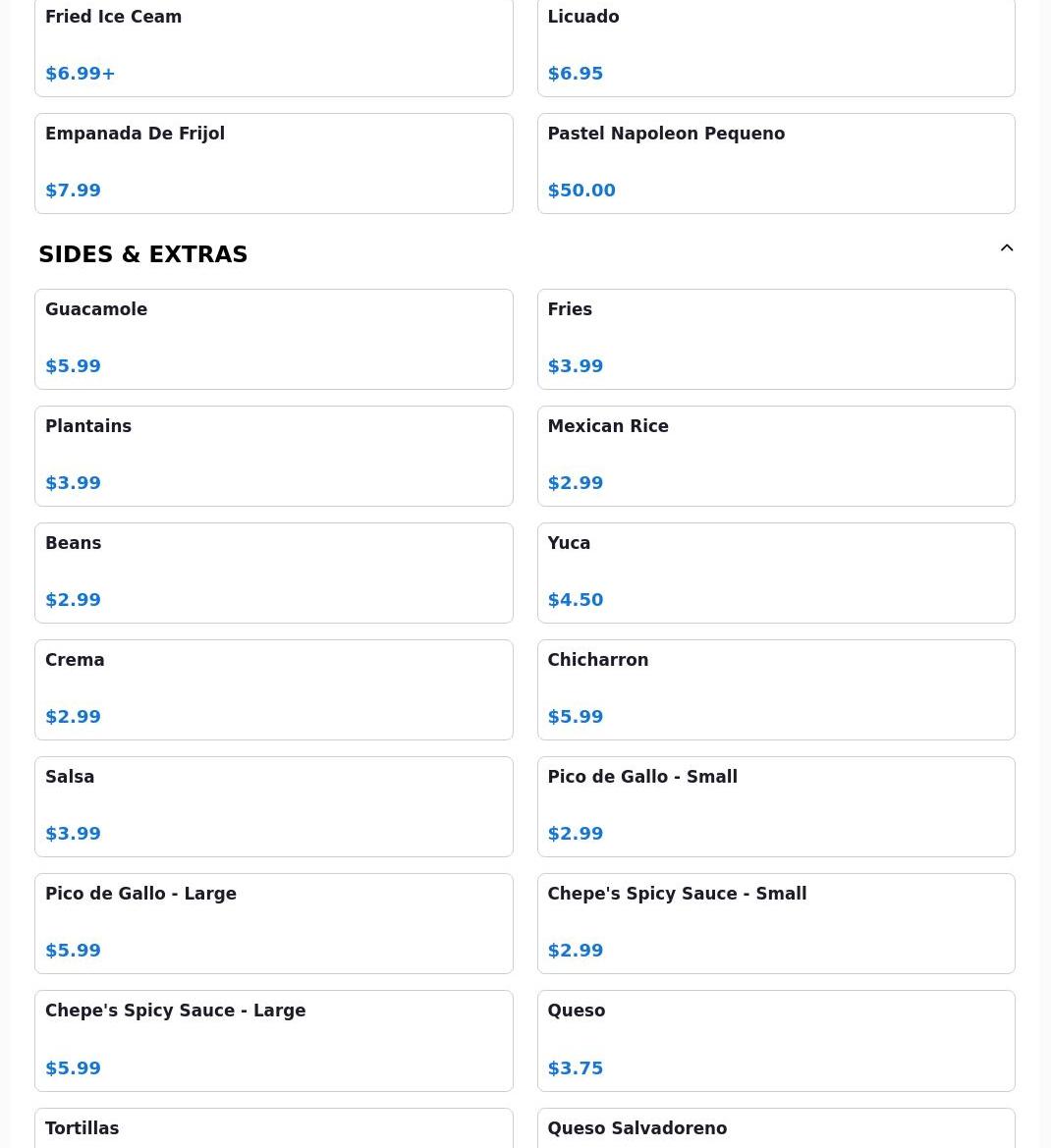This screenshot has width=1051, height=1148.
Task: Add Guacamole from Sides & Extras
Action: [274, 339]
